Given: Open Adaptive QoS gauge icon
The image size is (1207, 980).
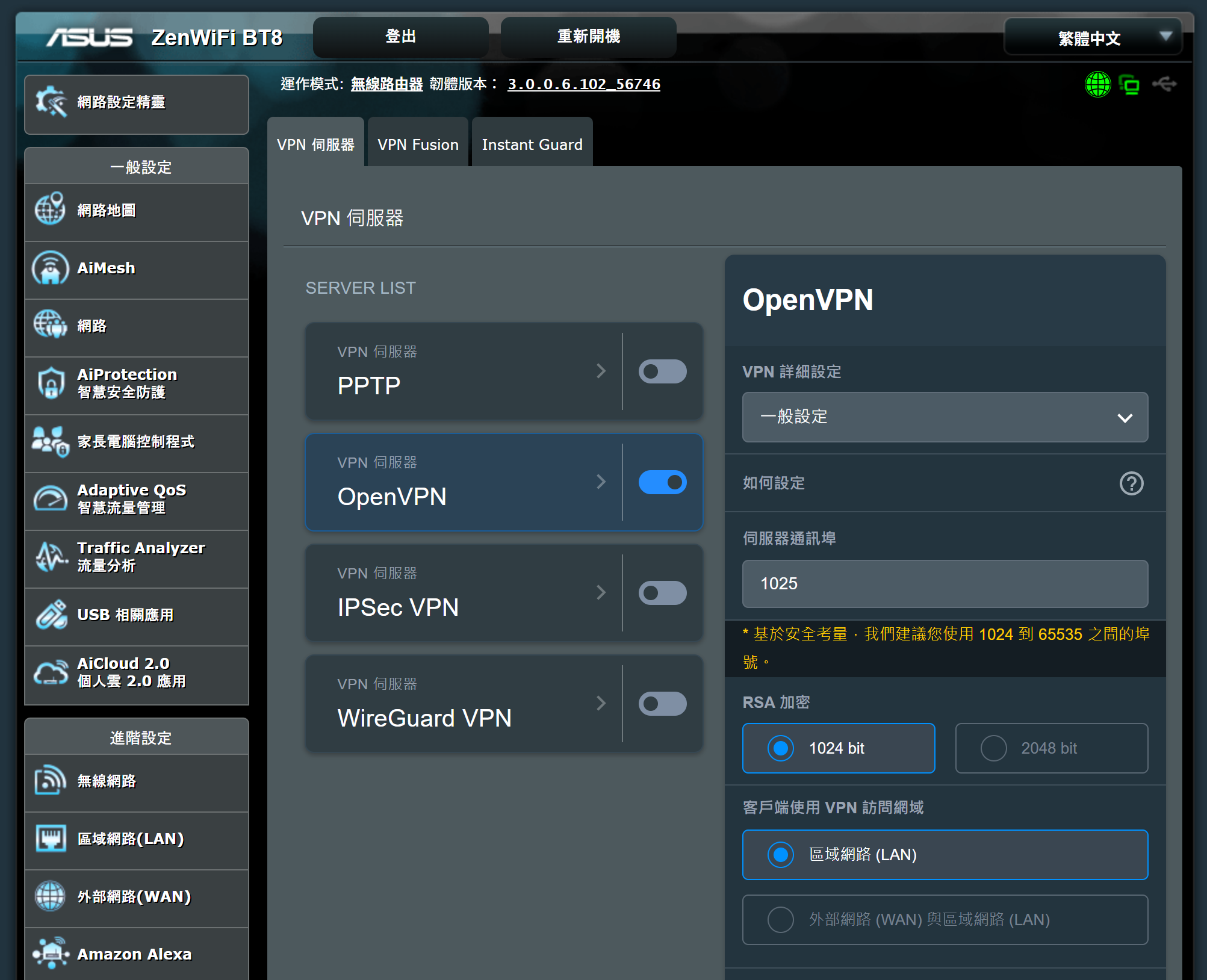Looking at the screenshot, I should pos(50,498).
